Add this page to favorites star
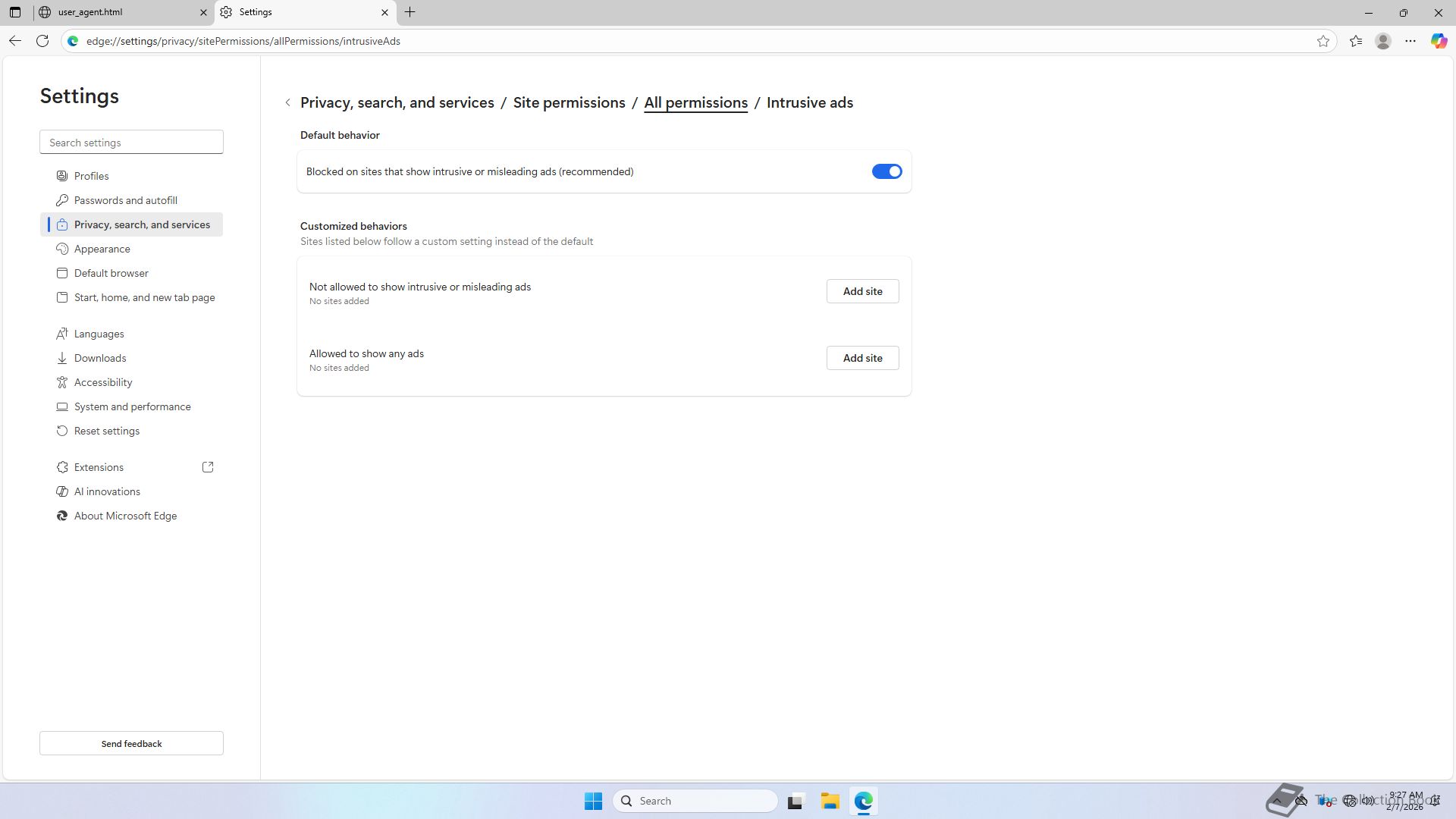The image size is (1456, 819). pyautogui.click(x=1323, y=41)
